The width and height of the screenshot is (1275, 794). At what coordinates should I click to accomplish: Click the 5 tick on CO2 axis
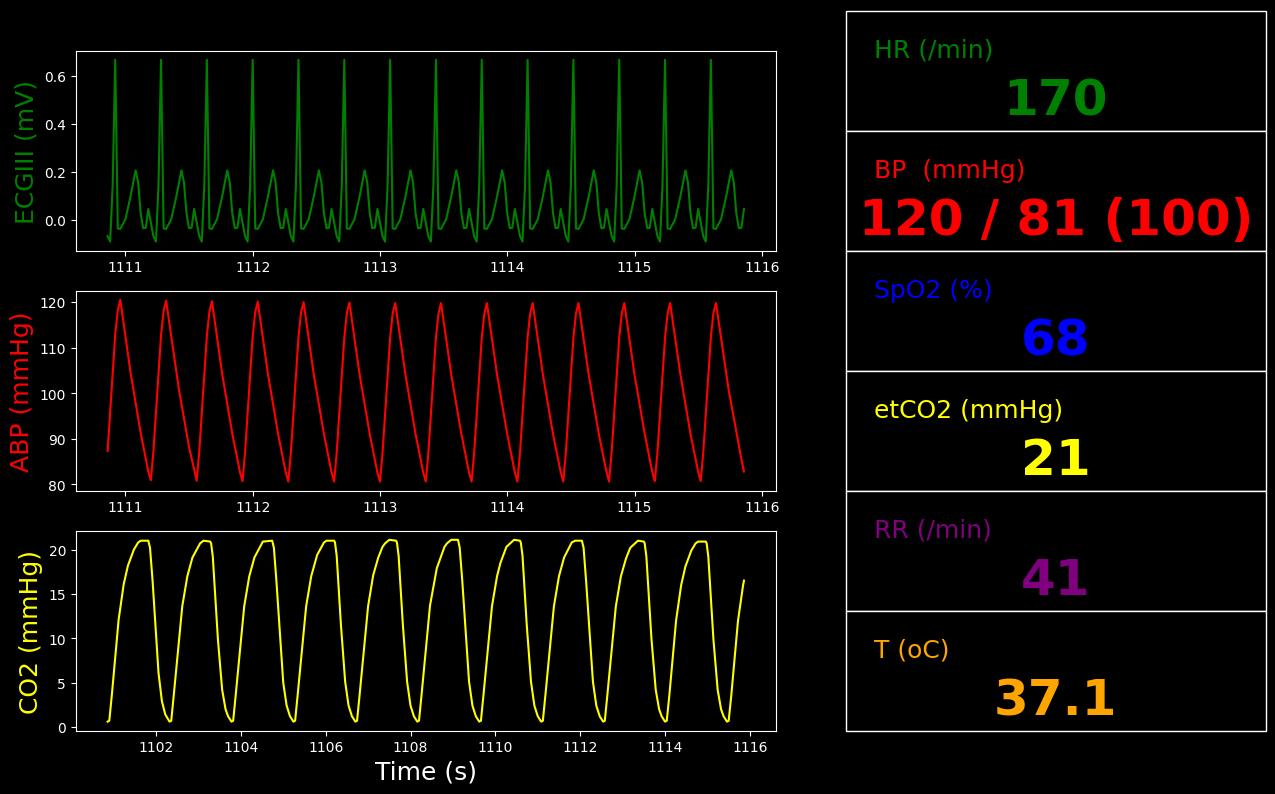click(x=62, y=683)
